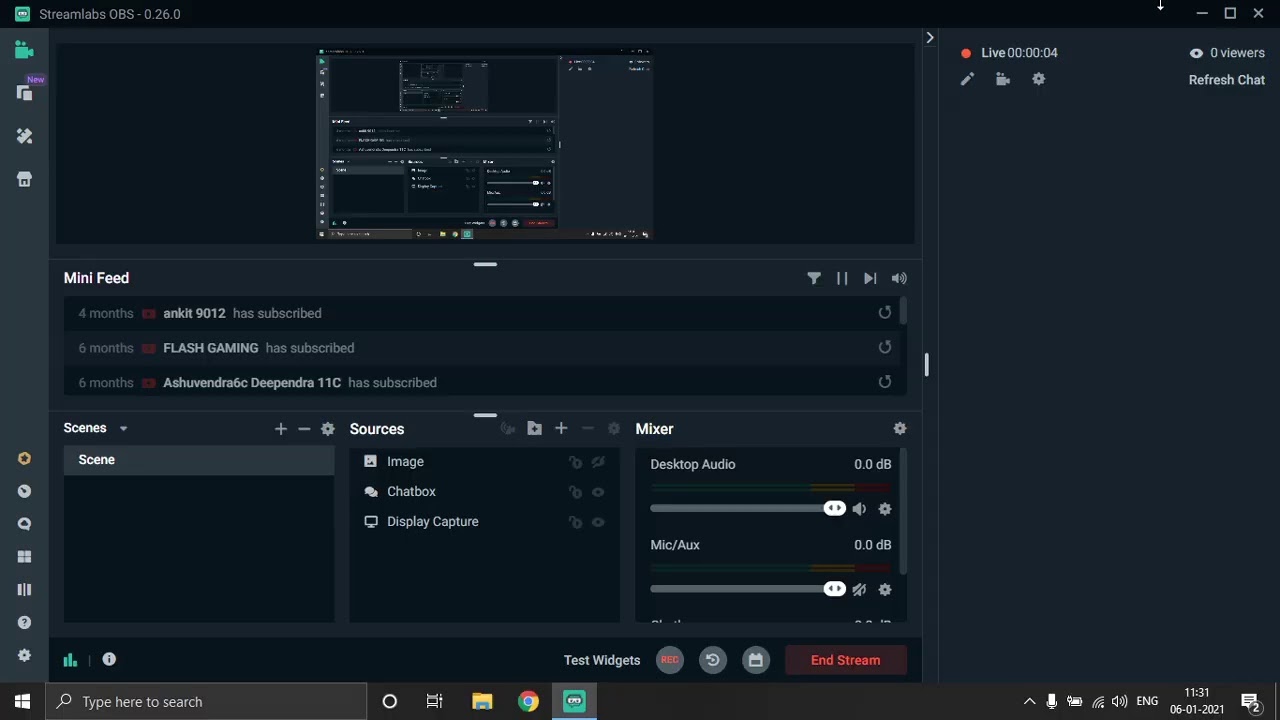Select the Scene item in Scenes list

point(199,460)
